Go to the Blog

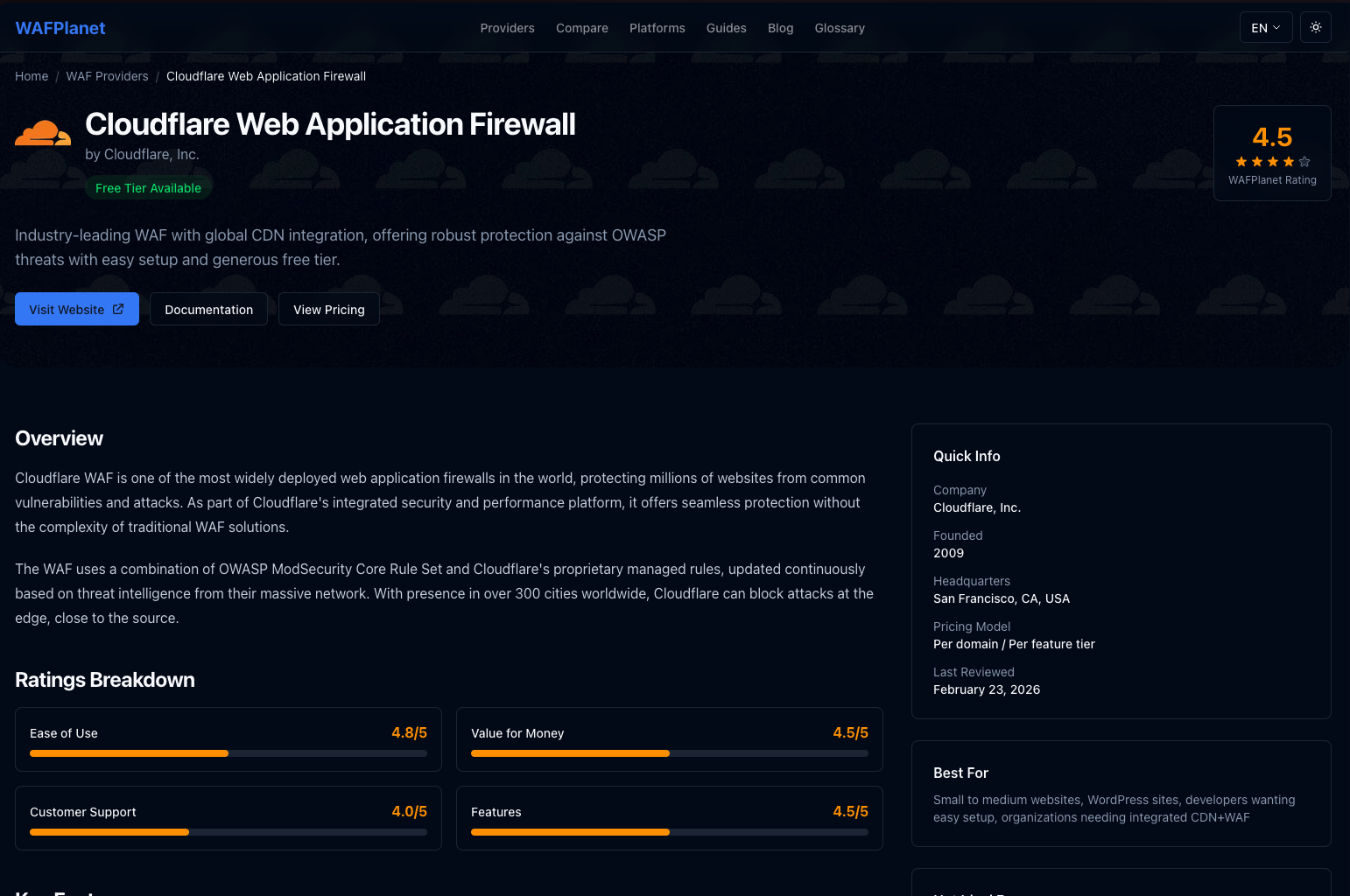coord(780,28)
